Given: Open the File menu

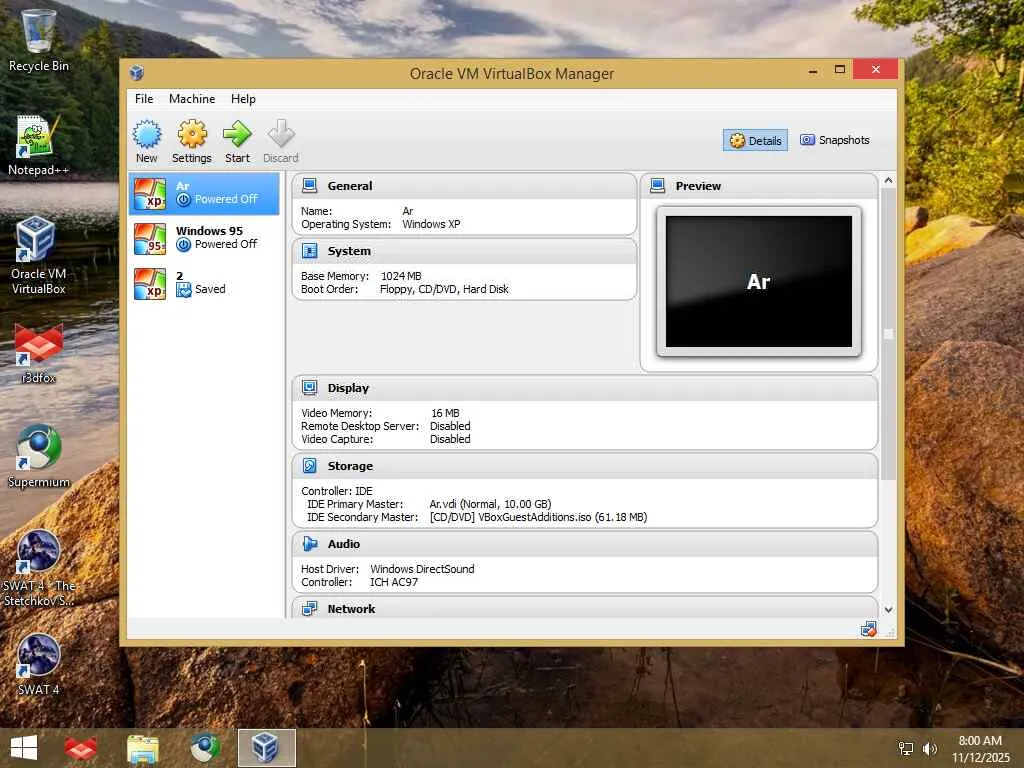Looking at the screenshot, I should point(144,99).
